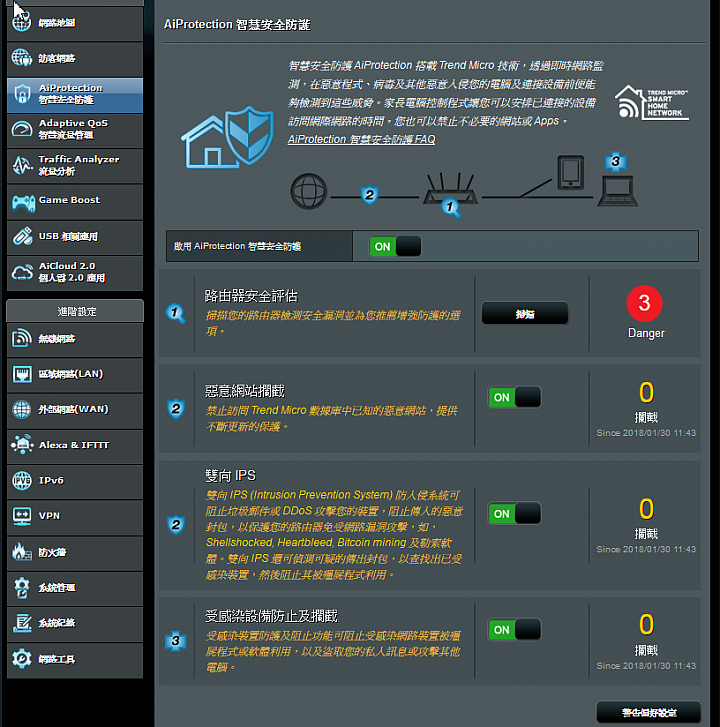Click the 進階設定 advanced settings header
This screenshot has height=727, width=720.
75,311
